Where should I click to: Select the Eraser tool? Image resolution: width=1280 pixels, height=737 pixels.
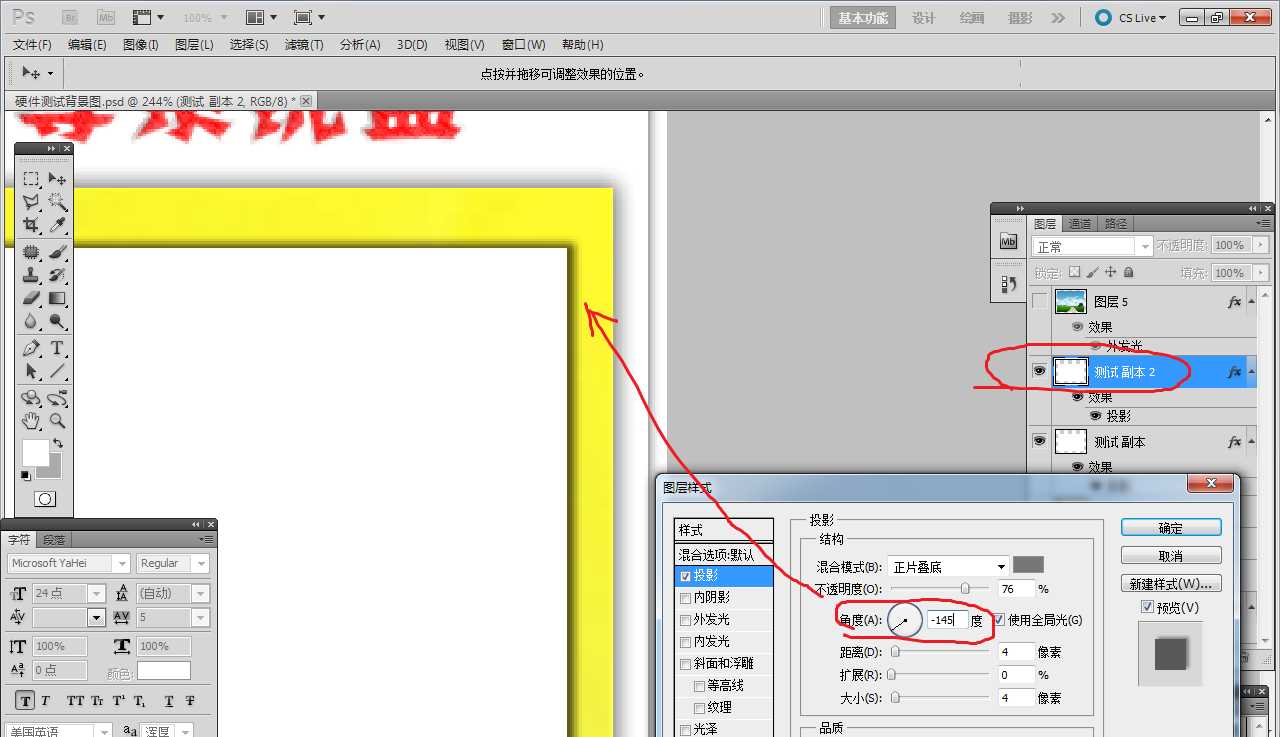(31, 298)
